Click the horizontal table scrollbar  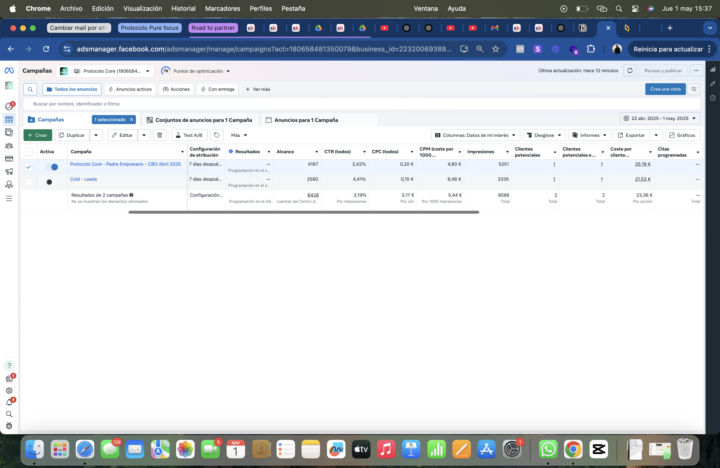[x=304, y=212]
